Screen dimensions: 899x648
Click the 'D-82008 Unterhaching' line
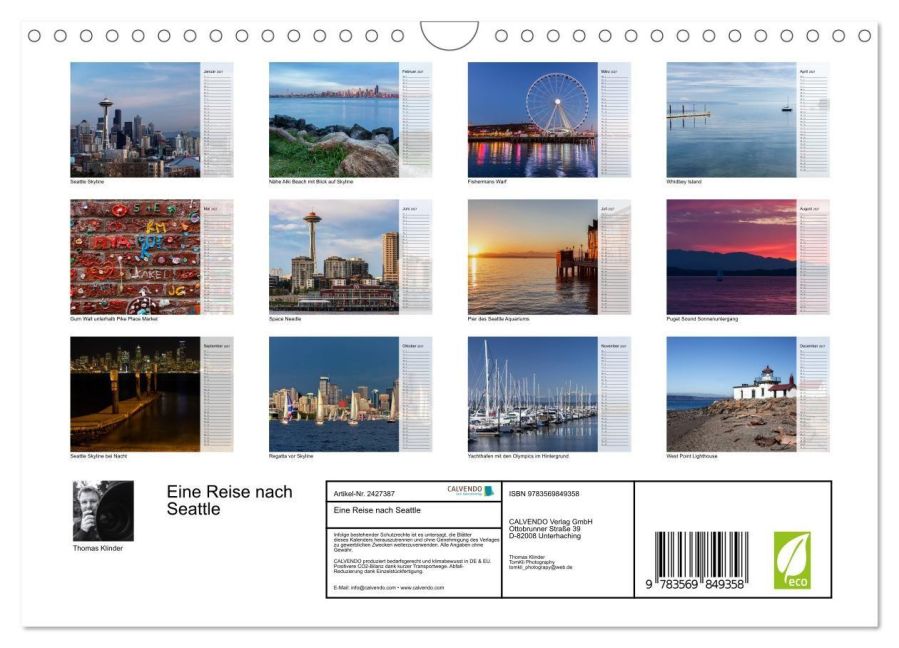(545, 536)
